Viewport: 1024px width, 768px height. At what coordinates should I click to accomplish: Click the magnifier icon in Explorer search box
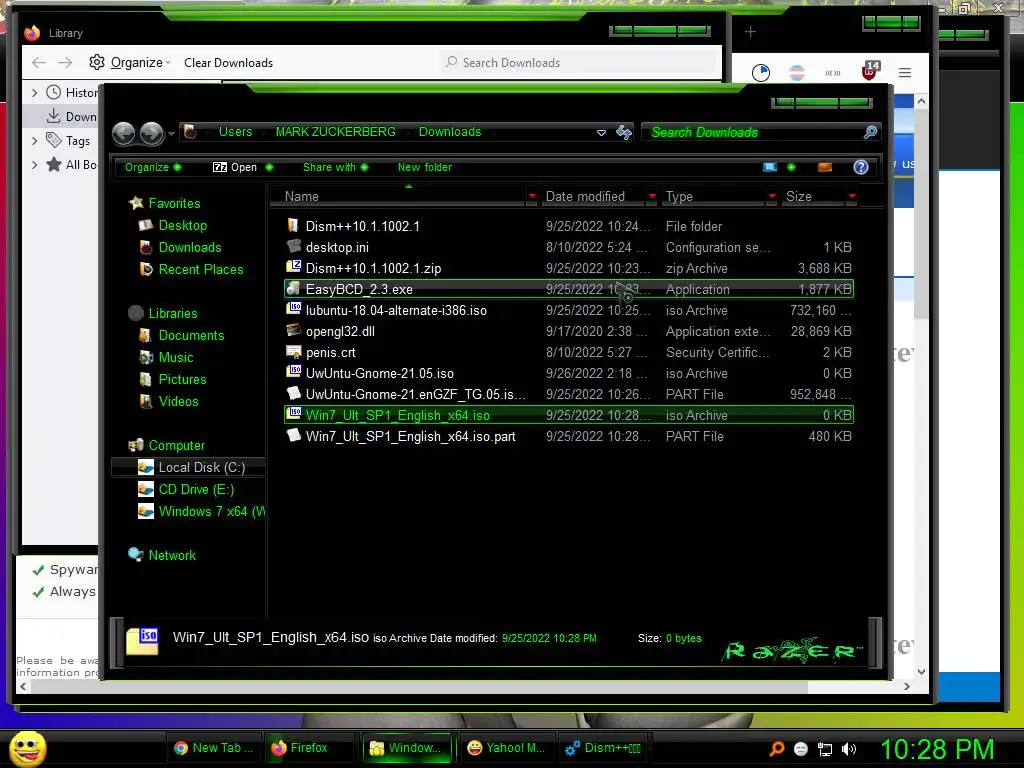(x=870, y=132)
